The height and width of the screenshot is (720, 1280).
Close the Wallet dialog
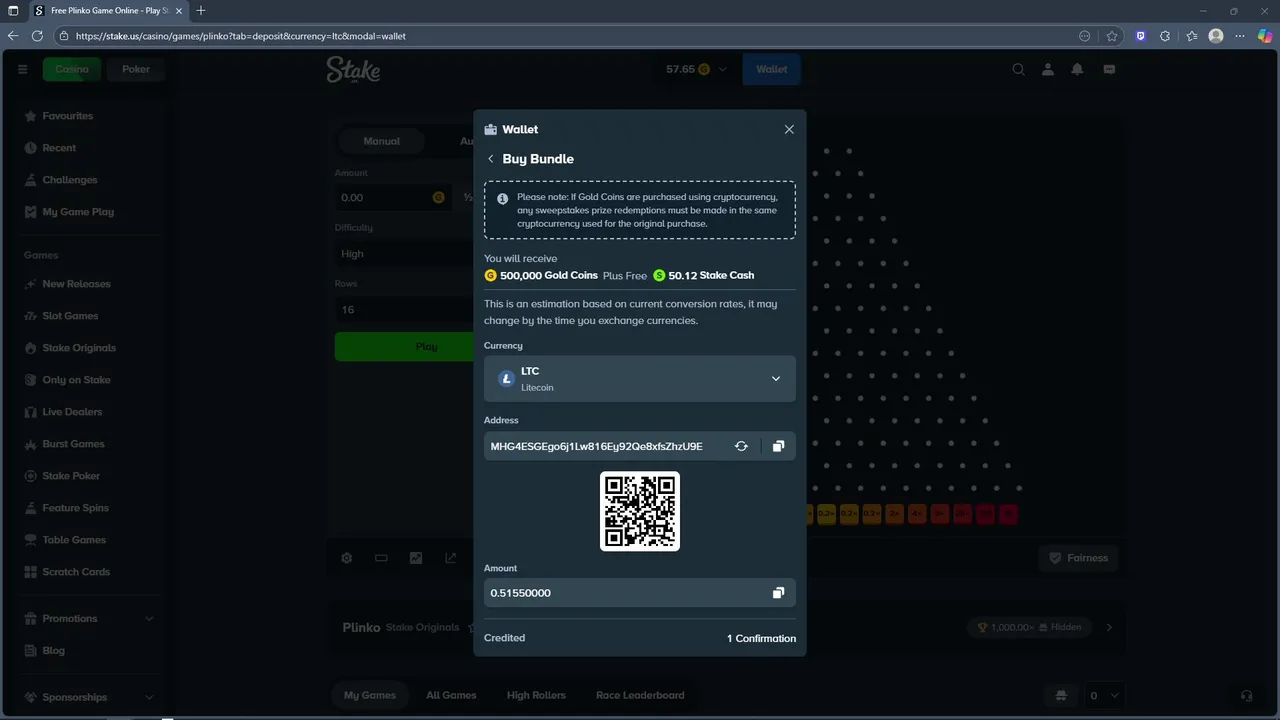click(x=789, y=129)
